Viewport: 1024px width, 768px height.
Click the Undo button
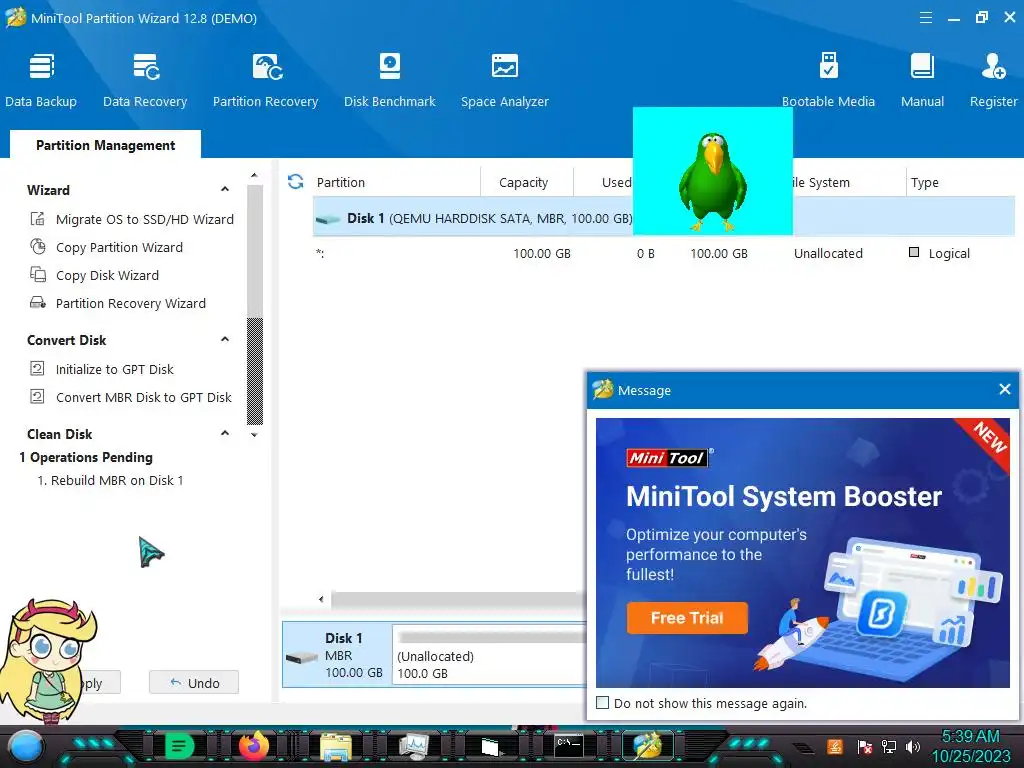(x=194, y=682)
